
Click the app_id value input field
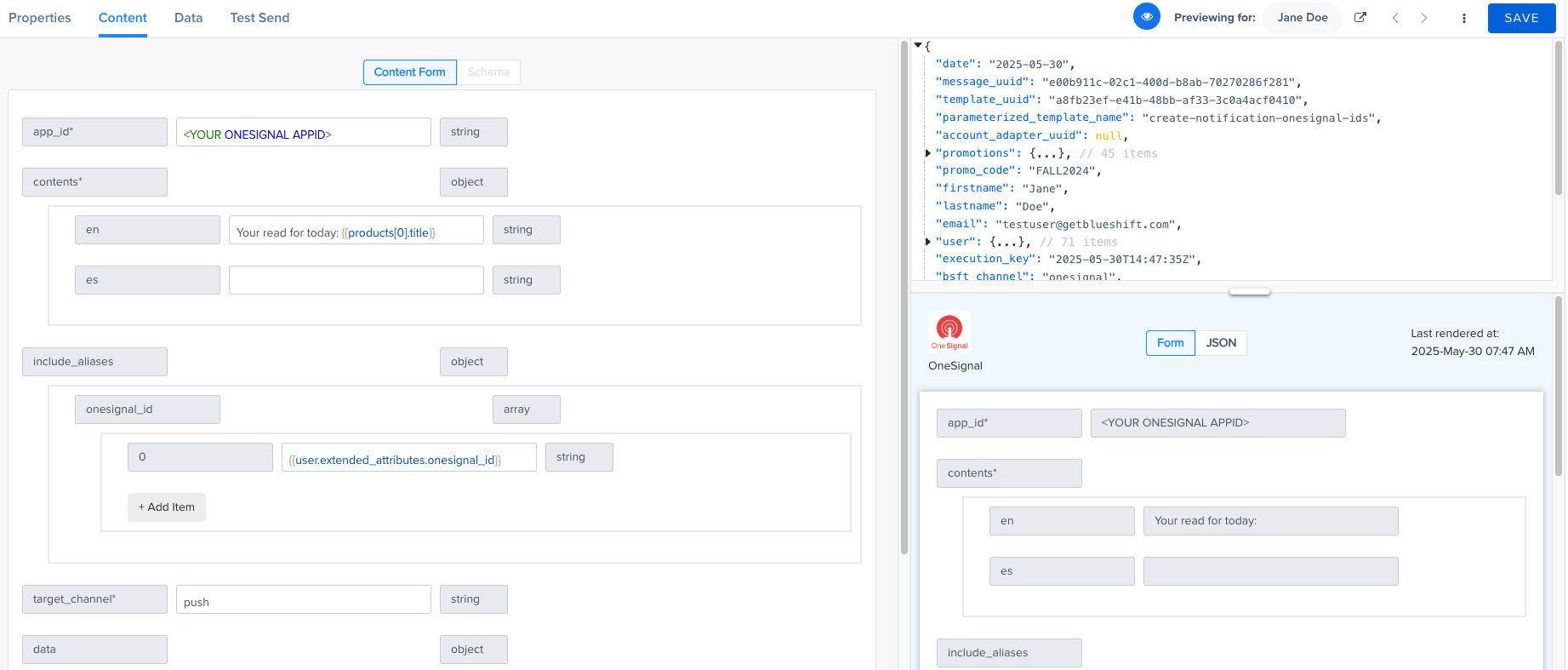coord(304,132)
